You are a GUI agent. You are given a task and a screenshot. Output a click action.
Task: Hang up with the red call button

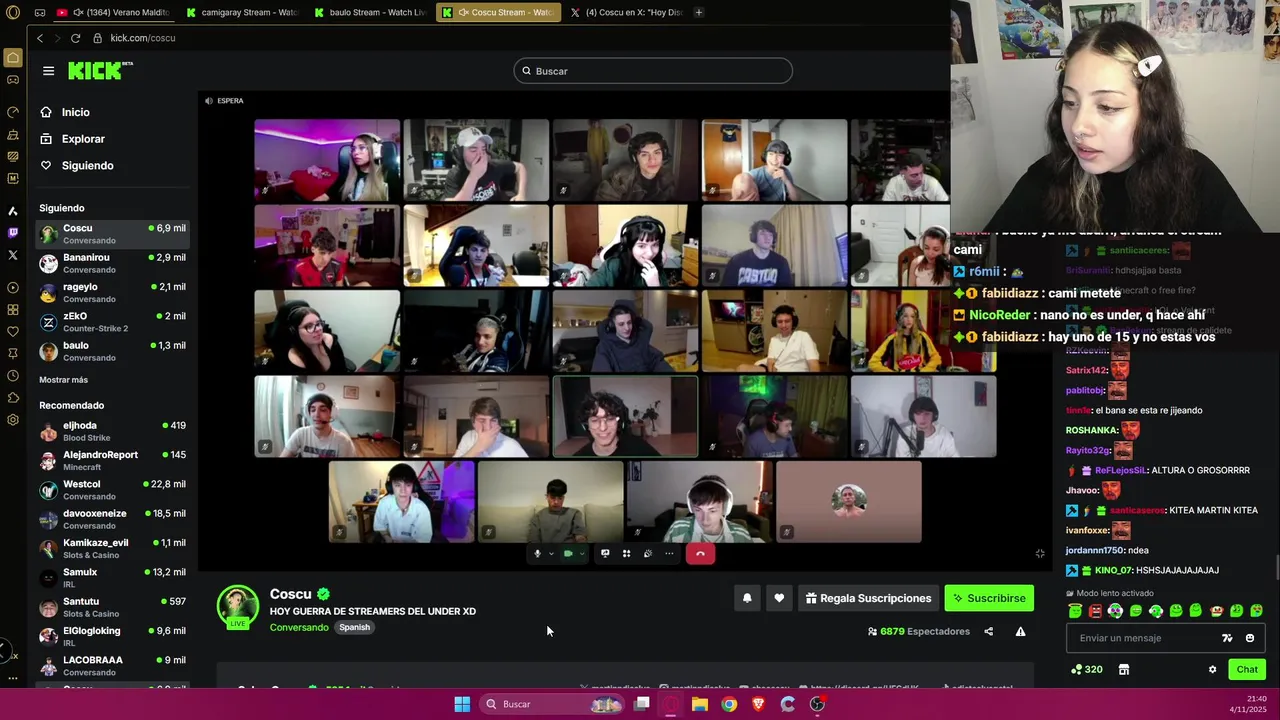click(700, 553)
